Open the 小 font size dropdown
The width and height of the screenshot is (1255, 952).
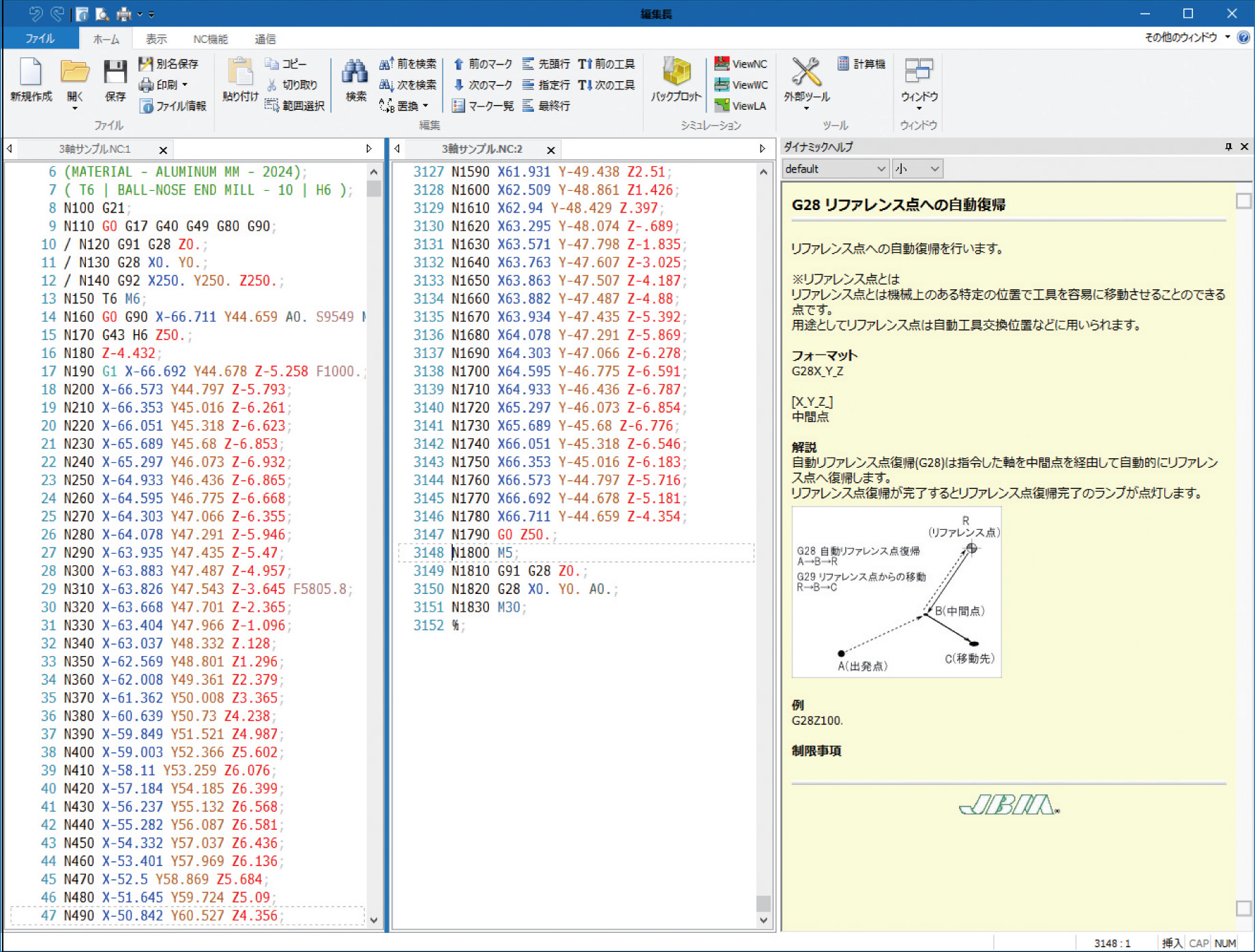pyautogui.click(x=918, y=168)
